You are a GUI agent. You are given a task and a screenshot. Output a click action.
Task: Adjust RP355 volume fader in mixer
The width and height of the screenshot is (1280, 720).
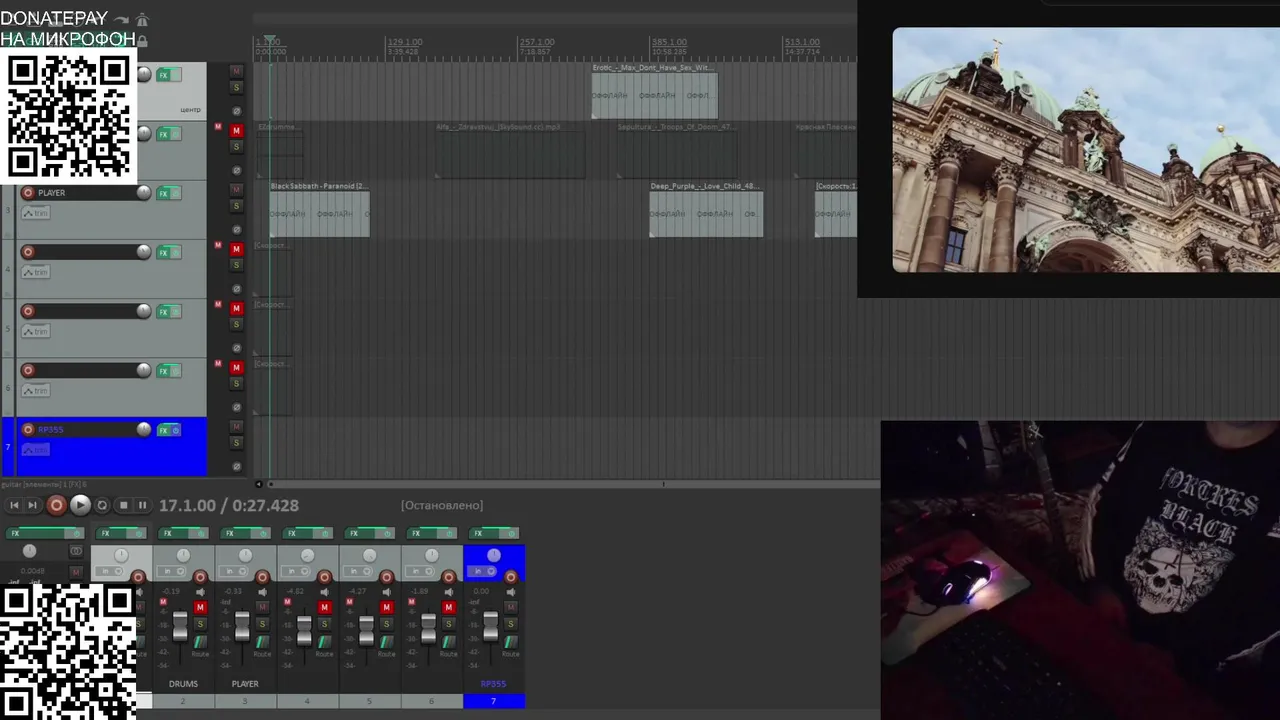pos(490,627)
